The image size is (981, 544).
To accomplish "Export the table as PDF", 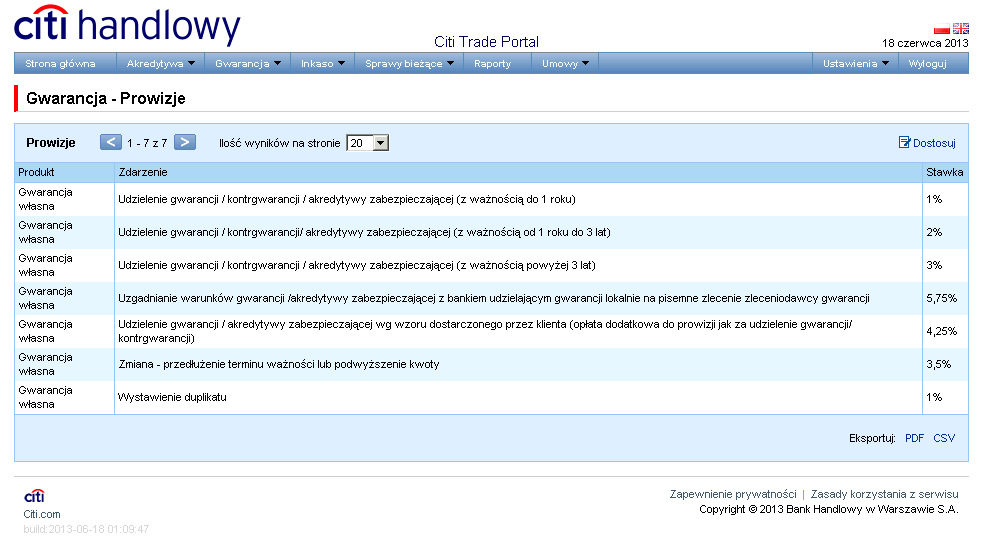I will coord(914,438).
